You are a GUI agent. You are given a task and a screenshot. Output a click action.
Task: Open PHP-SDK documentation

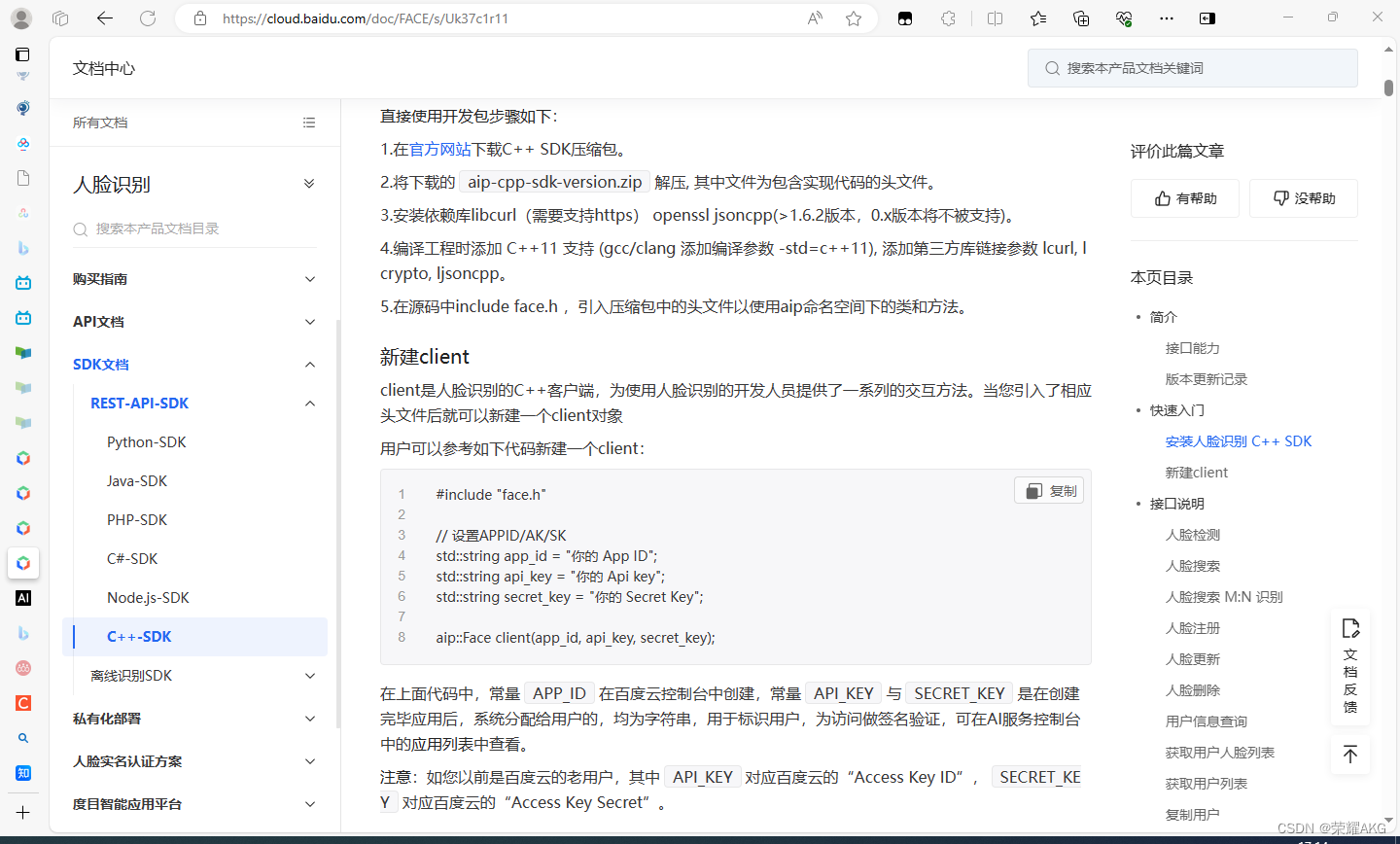[137, 520]
